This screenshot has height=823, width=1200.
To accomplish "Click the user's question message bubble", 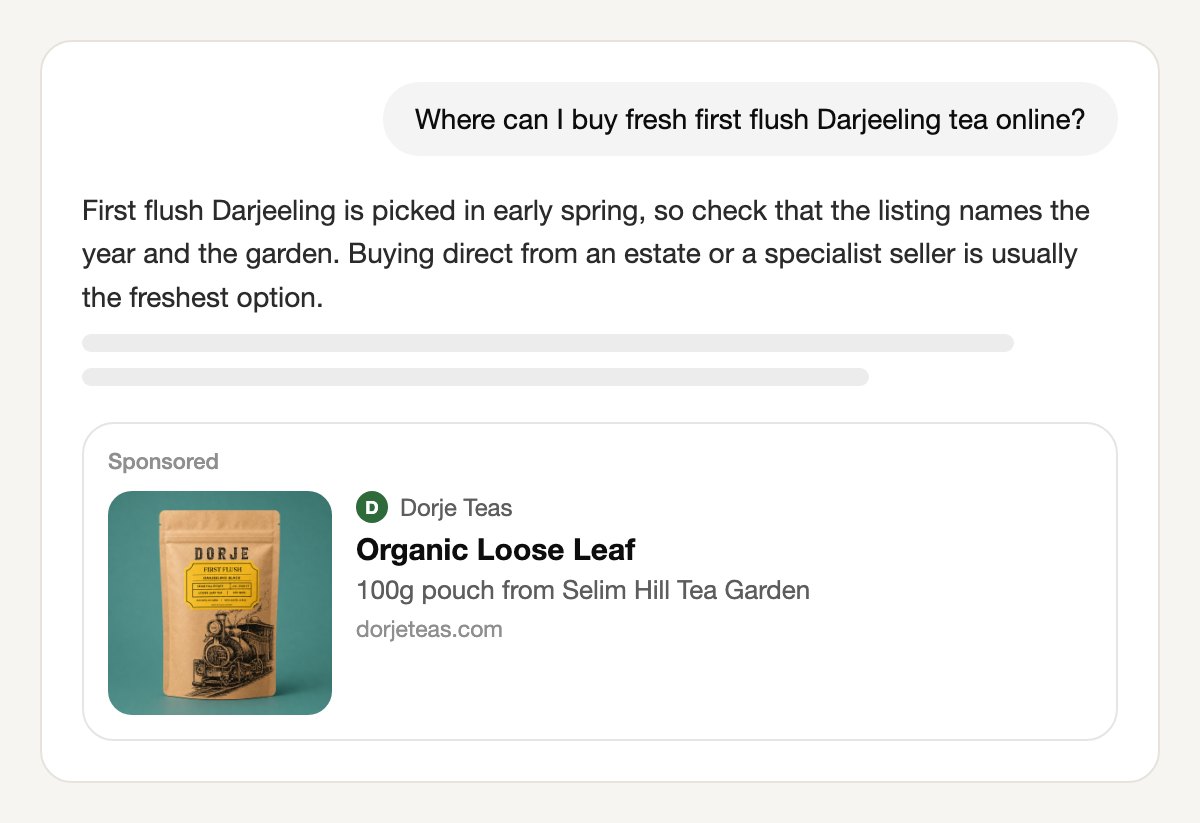I will click(750, 119).
